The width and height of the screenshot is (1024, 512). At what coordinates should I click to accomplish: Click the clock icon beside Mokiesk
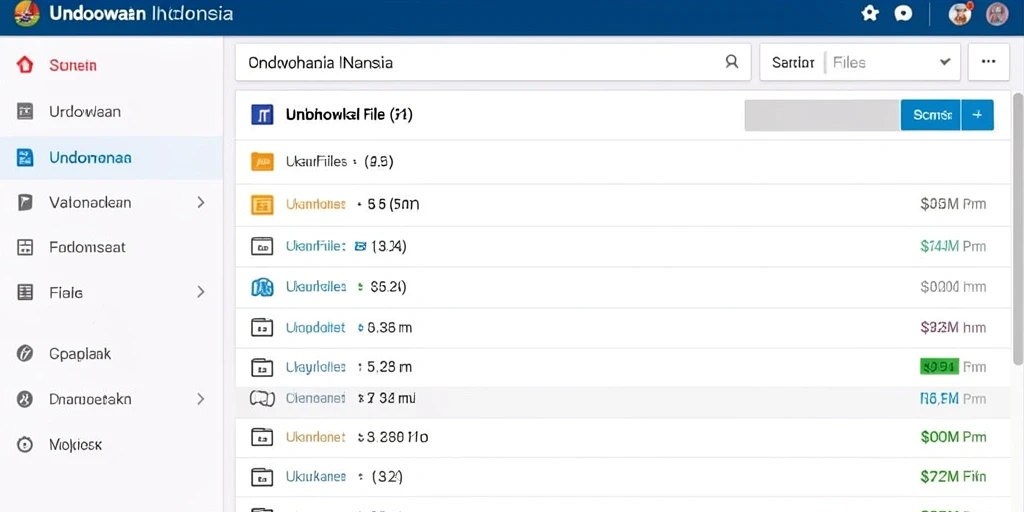pos(25,445)
